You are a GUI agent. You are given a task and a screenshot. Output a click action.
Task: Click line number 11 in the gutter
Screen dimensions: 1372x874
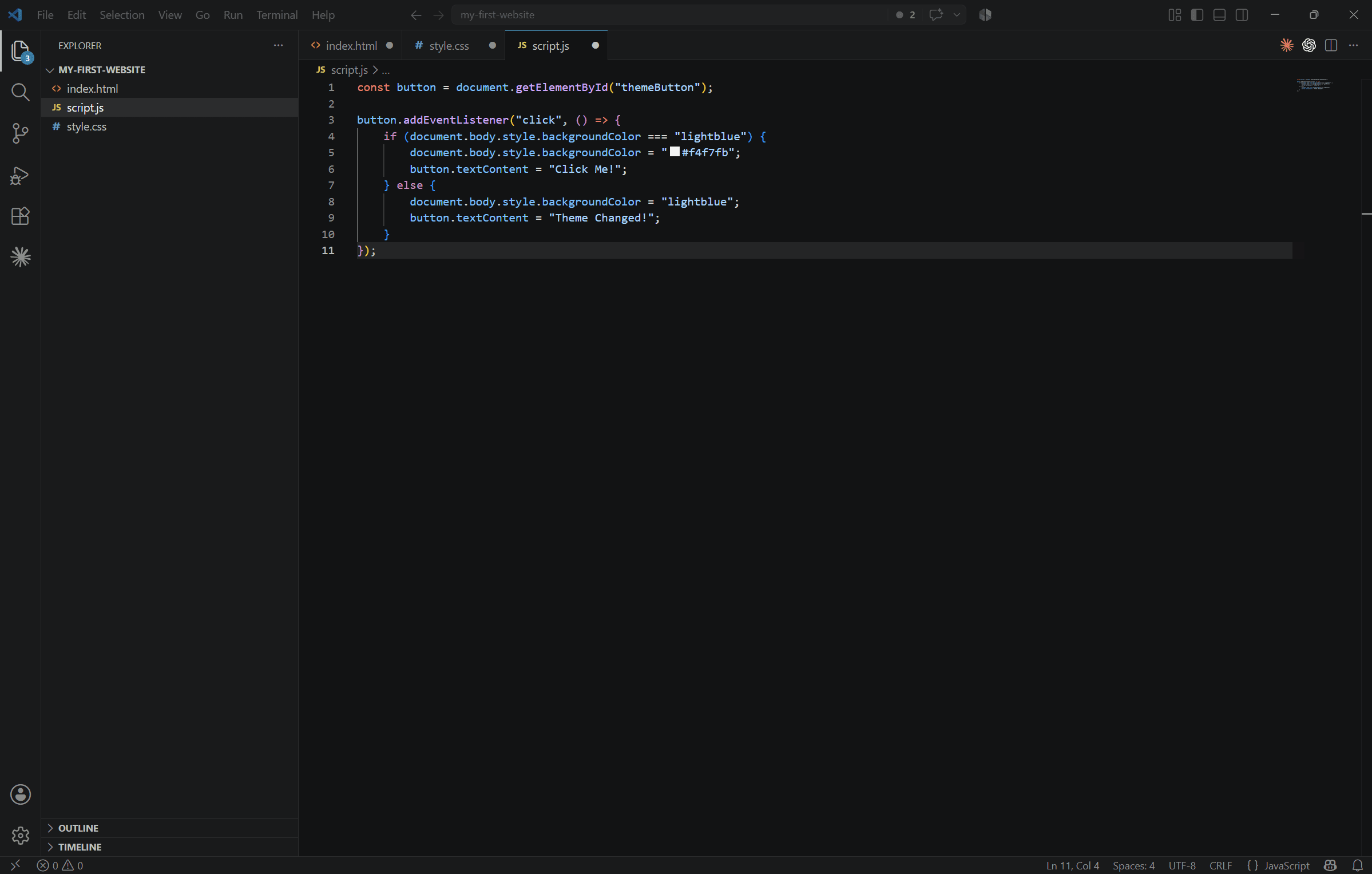tap(328, 250)
